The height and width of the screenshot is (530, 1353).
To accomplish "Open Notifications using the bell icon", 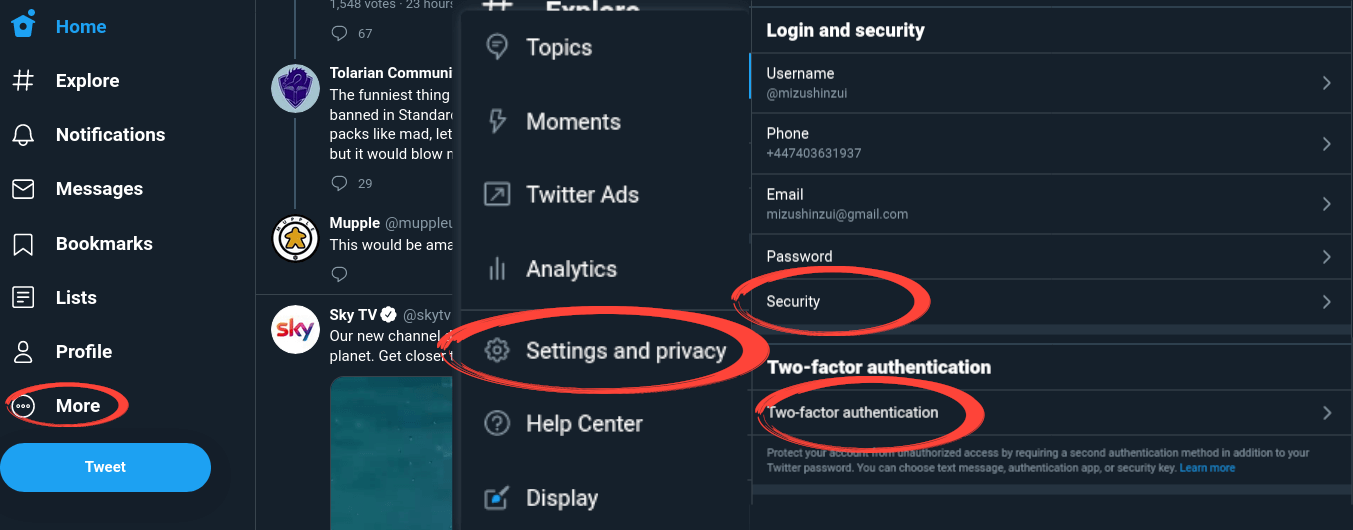I will coord(23,135).
